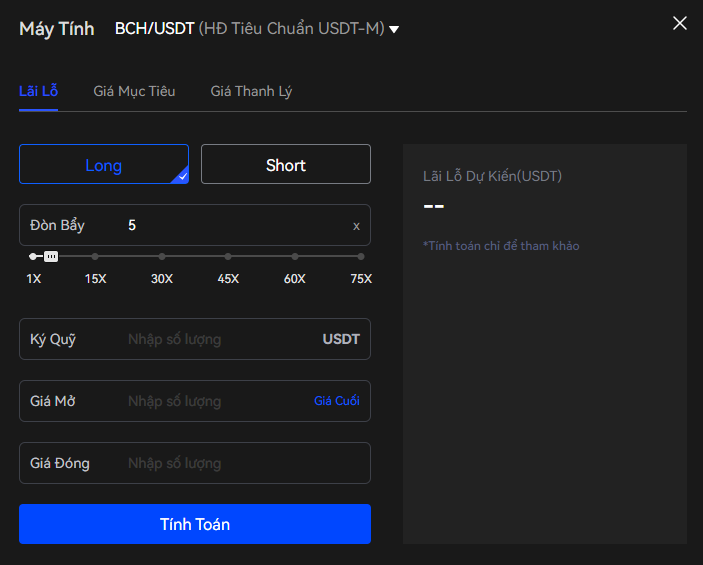The height and width of the screenshot is (565, 703).
Task: Switch to the Lãi Lỗ tab
Action: coord(39,91)
